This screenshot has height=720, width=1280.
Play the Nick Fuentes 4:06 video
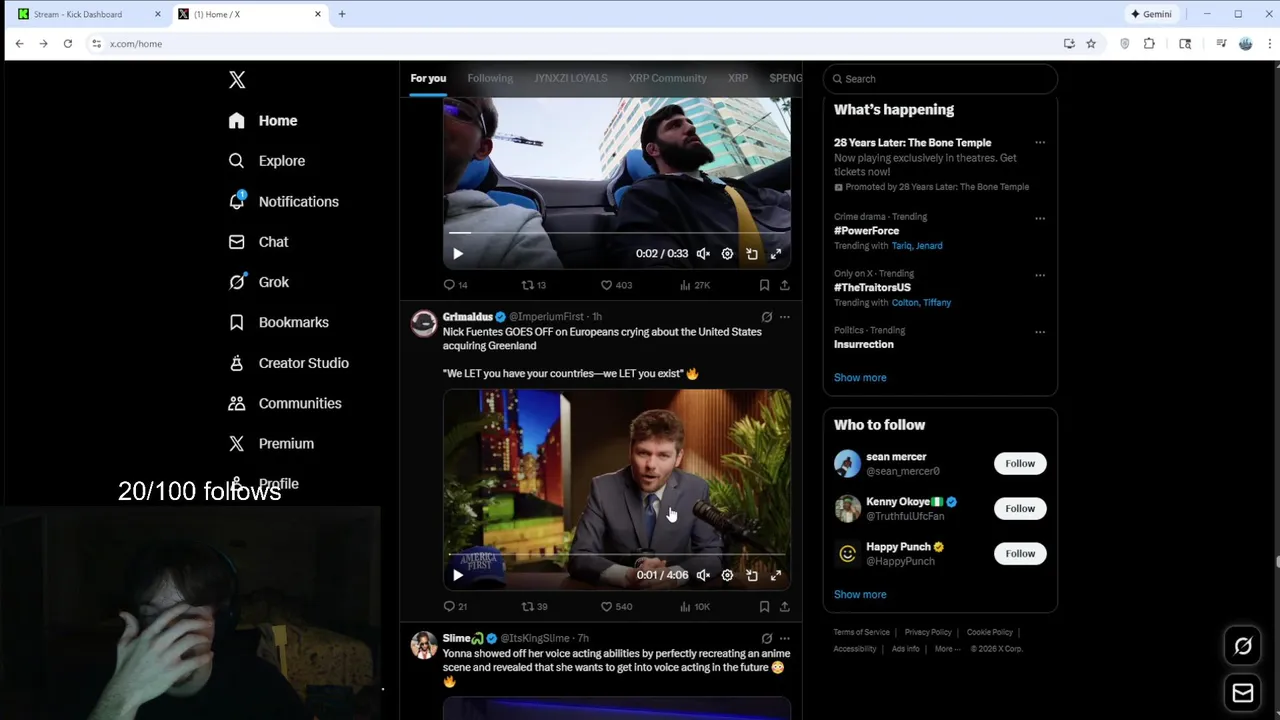click(x=458, y=575)
